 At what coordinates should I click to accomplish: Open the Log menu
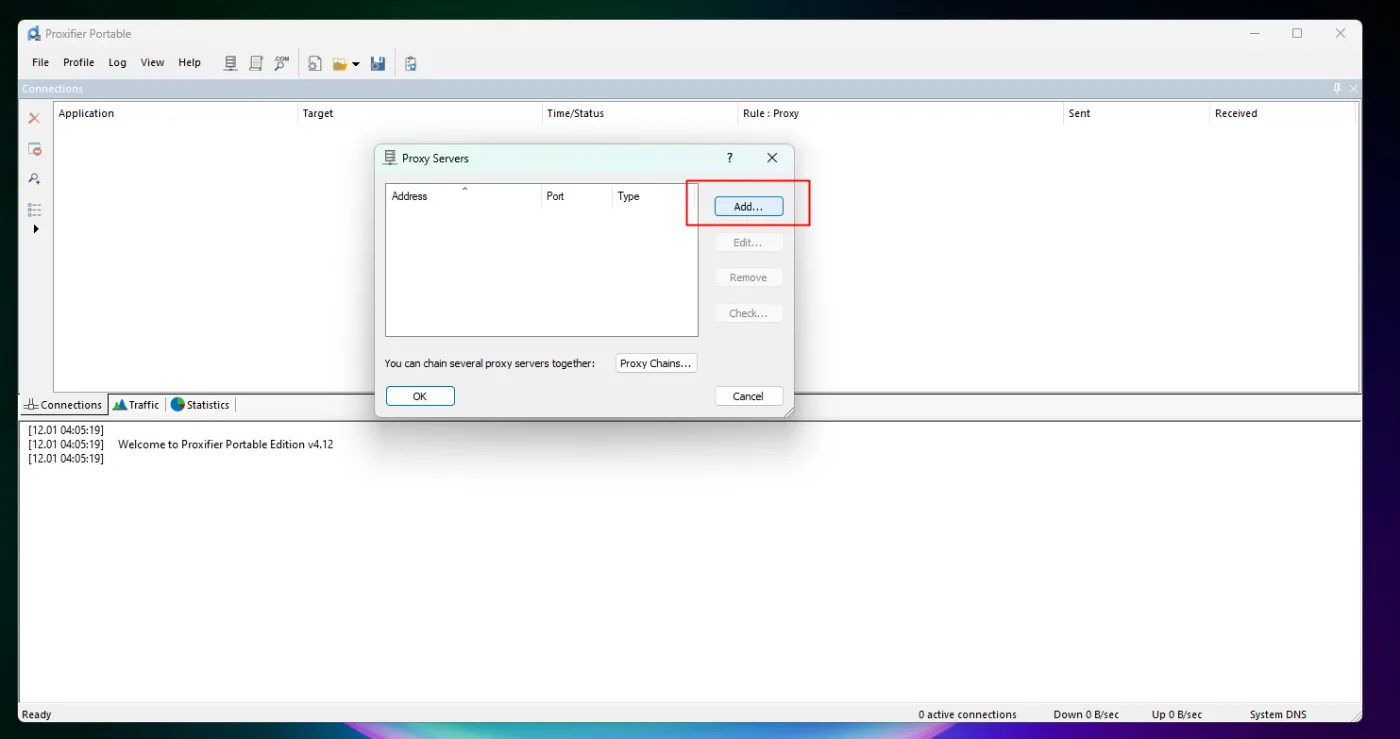click(x=118, y=63)
